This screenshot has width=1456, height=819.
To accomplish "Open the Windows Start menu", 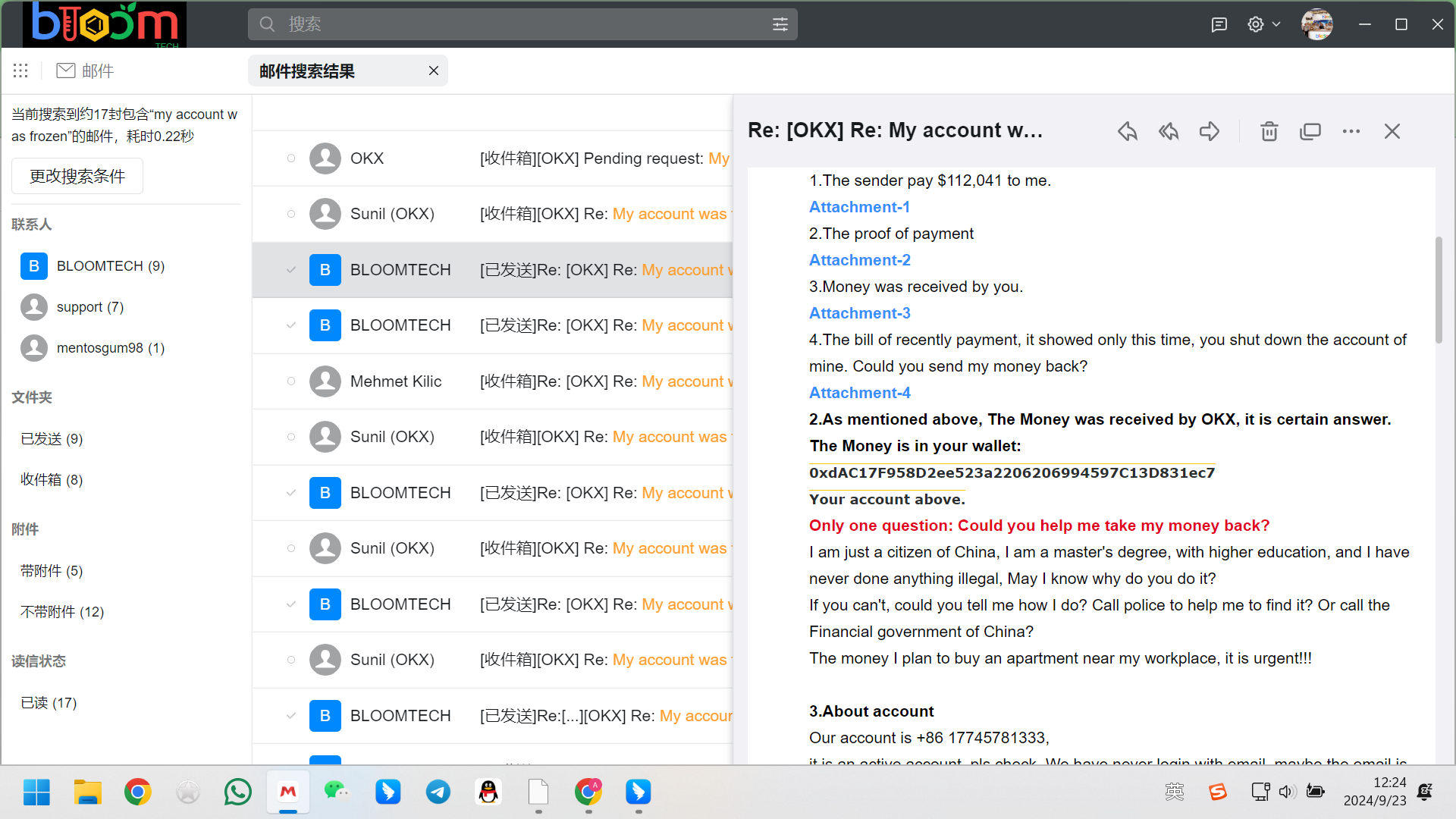I will coord(36,792).
